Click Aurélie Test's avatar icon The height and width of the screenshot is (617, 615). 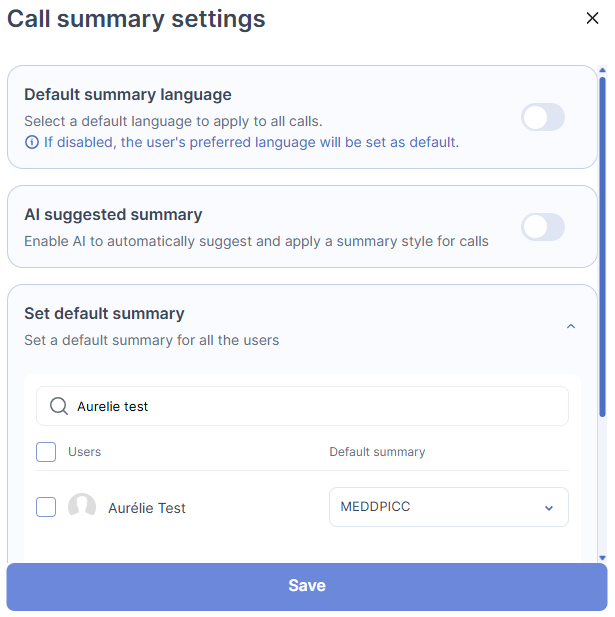tap(82, 507)
